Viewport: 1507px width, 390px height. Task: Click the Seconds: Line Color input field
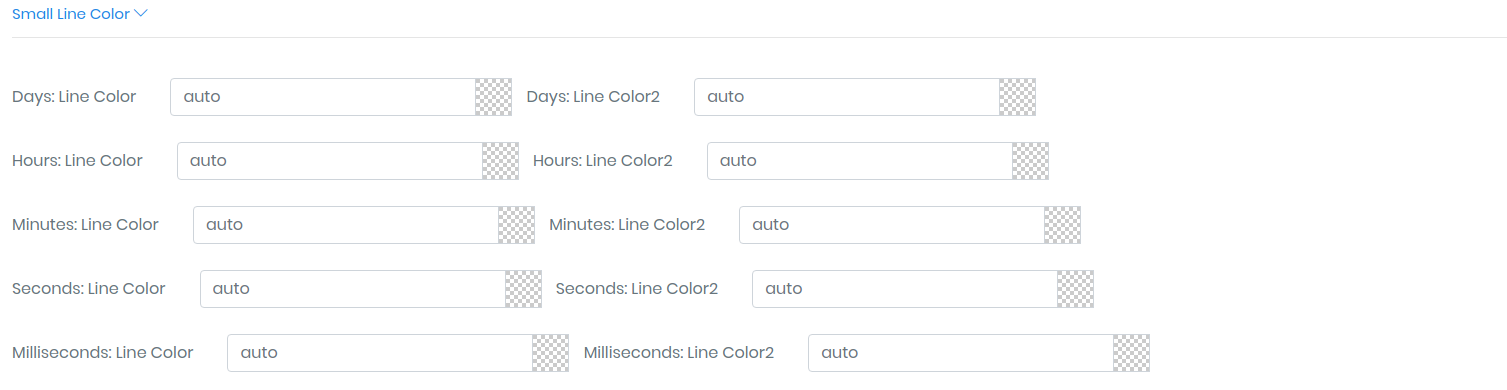[x=353, y=289]
